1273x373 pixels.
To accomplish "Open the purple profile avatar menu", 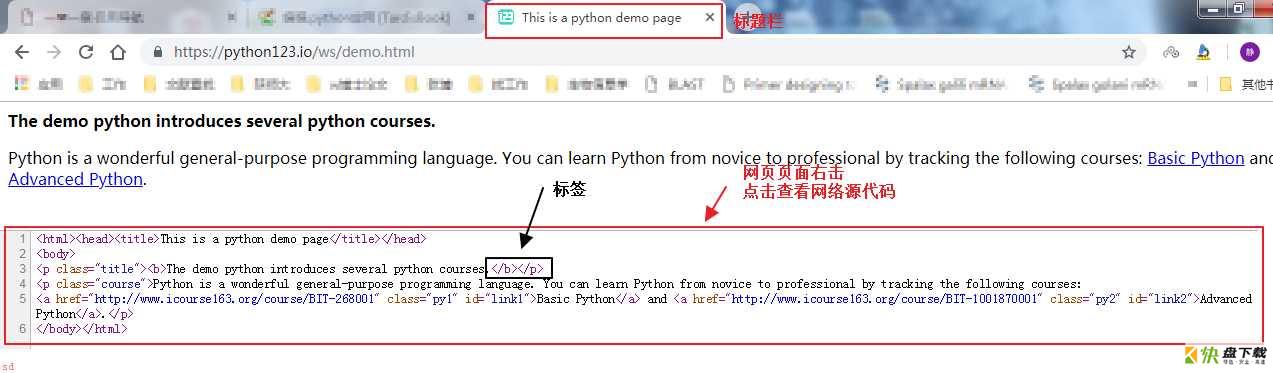I will (1249, 52).
